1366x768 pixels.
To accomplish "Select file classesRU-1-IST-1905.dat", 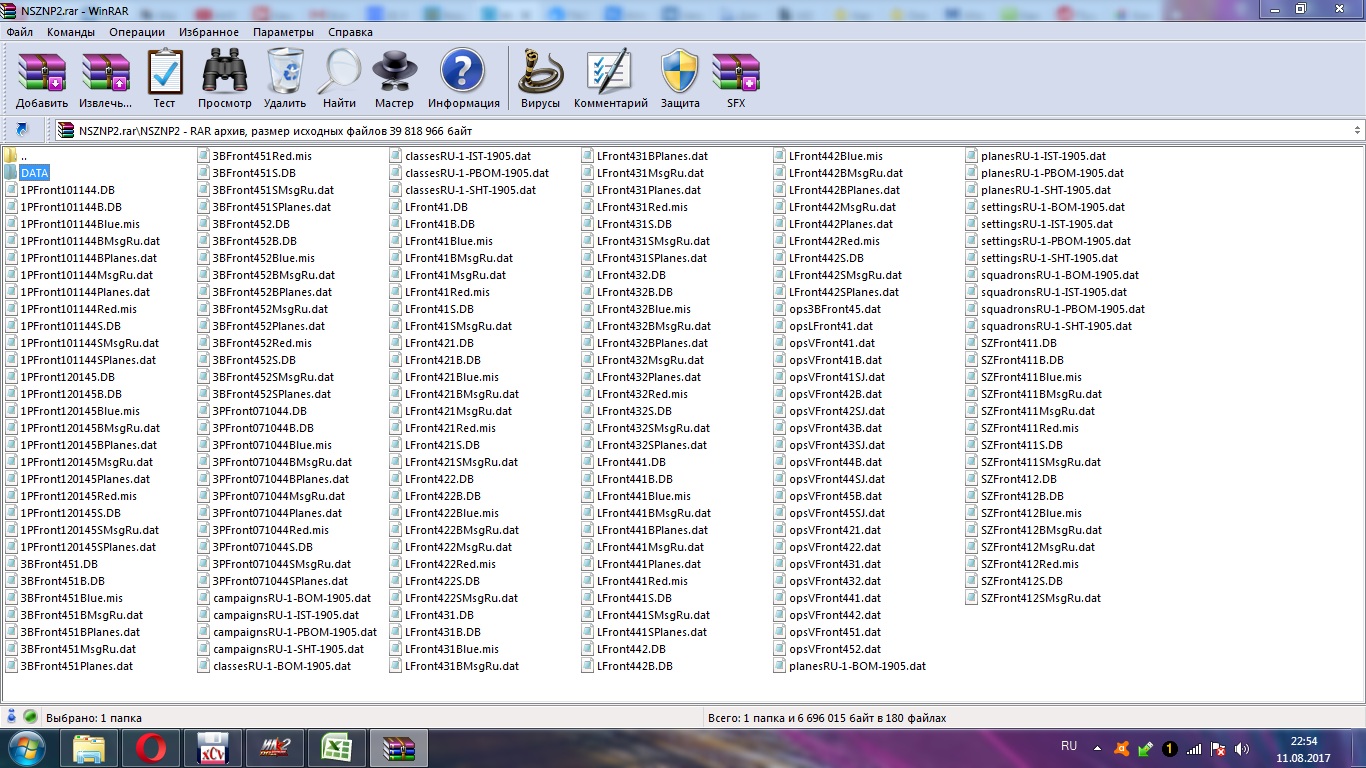I will pos(460,156).
